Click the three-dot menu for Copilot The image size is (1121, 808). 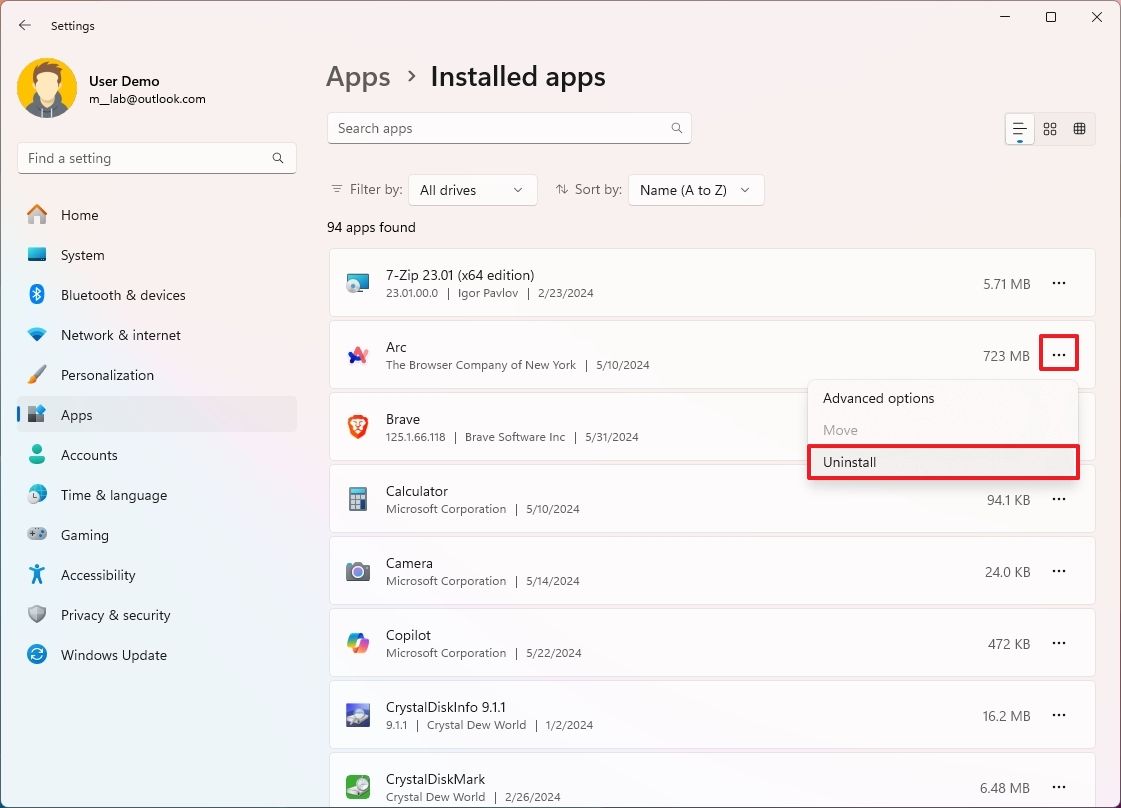pyautogui.click(x=1059, y=644)
